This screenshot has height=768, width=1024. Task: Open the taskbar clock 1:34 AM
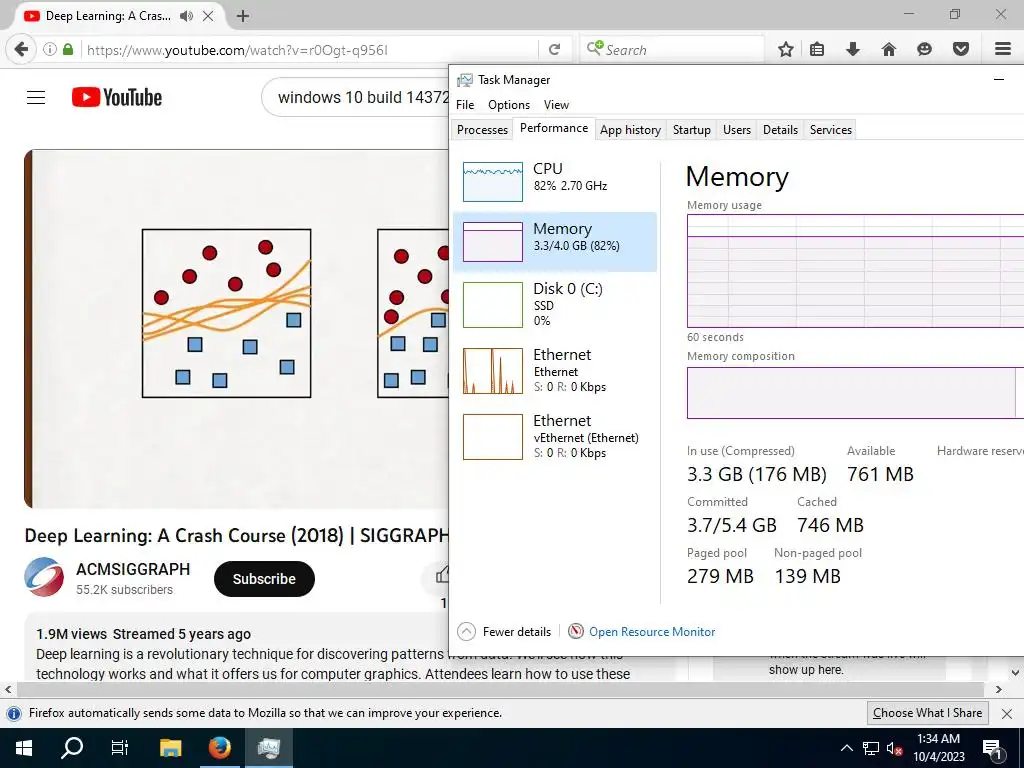click(938, 748)
